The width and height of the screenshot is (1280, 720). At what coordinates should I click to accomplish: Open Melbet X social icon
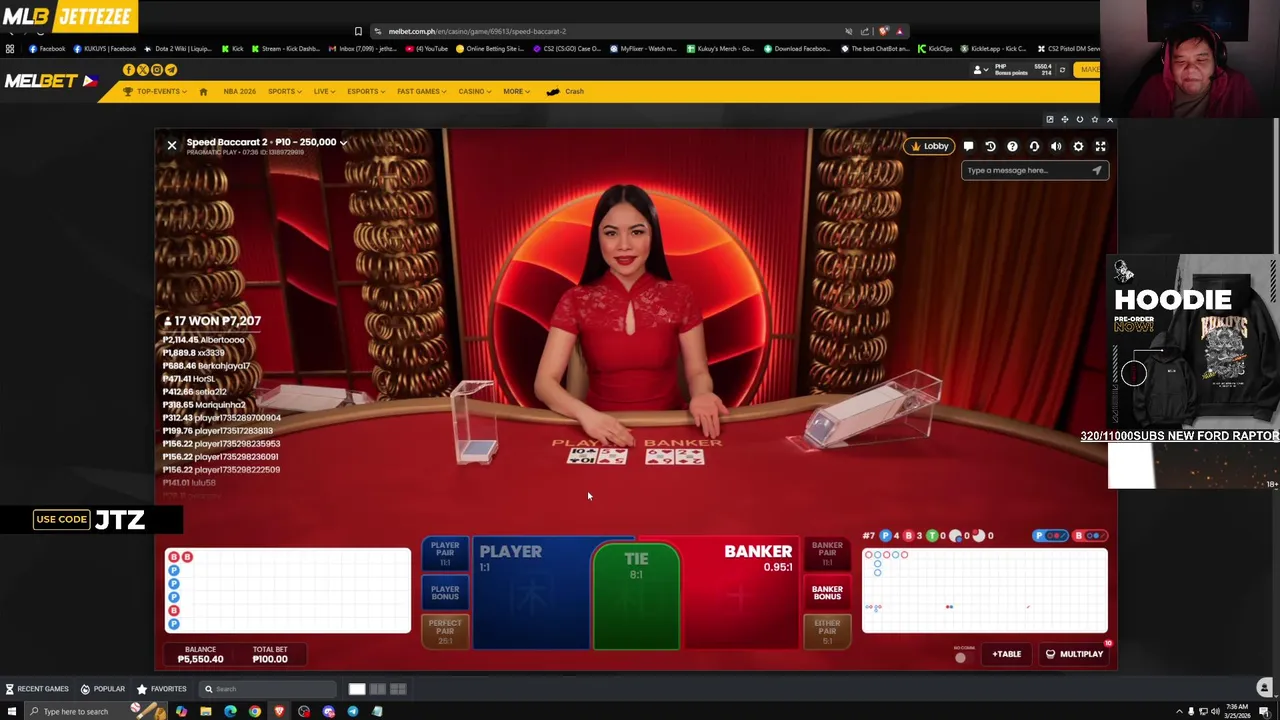point(143,70)
